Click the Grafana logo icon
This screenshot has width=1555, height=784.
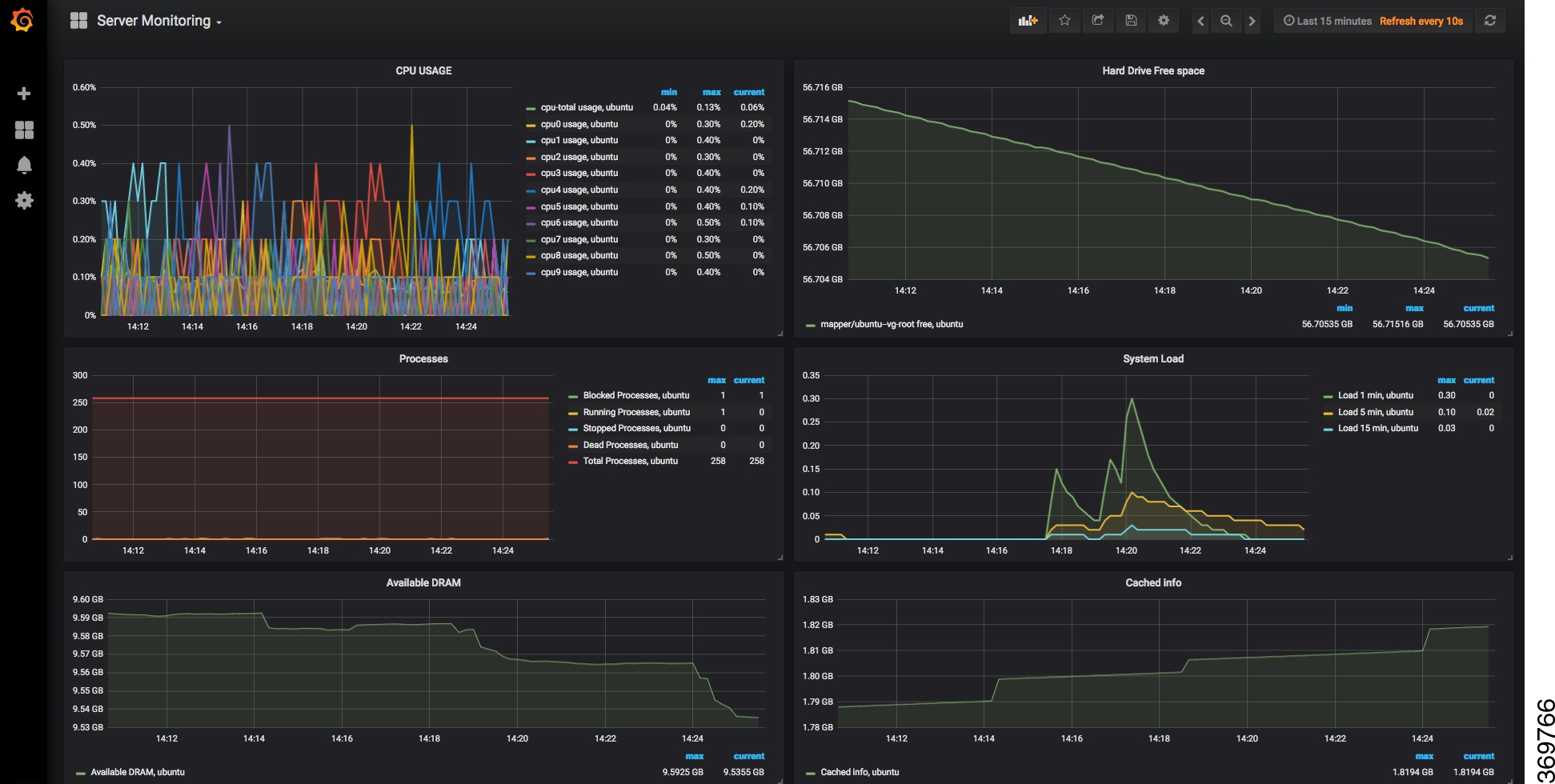(22, 20)
